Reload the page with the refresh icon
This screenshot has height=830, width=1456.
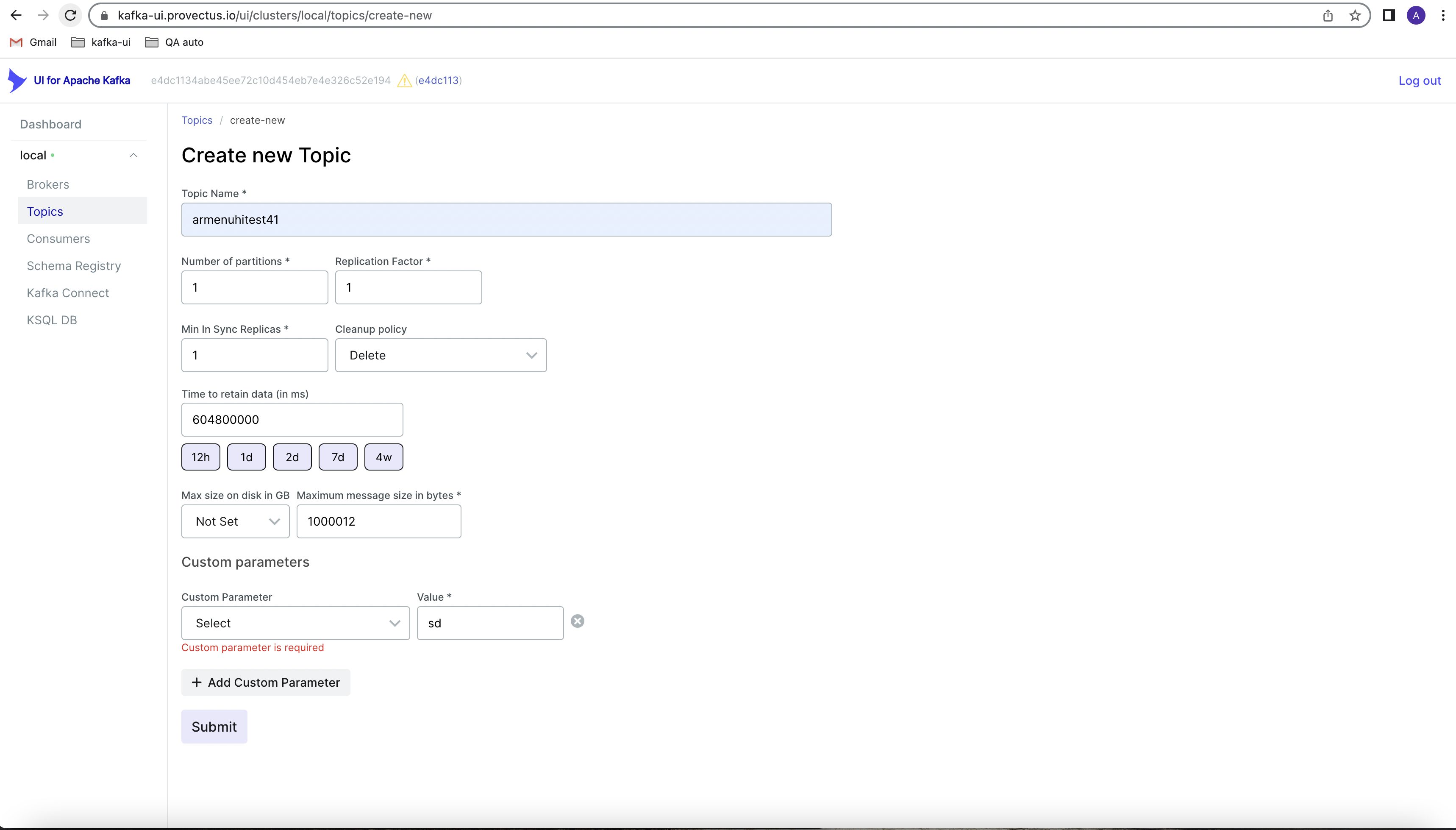[x=69, y=15]
